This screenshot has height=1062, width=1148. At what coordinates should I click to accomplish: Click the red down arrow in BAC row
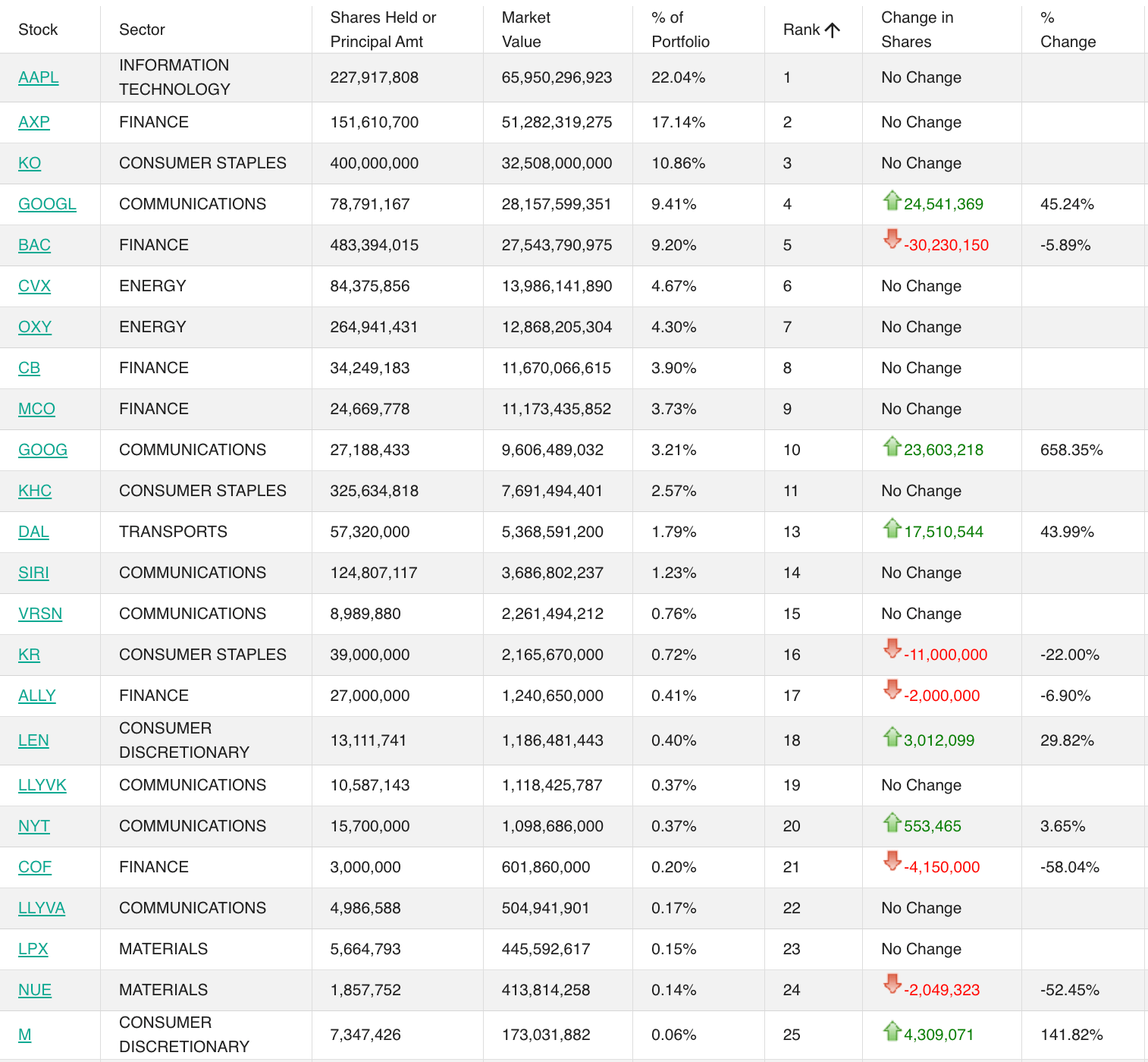(892, 240)
